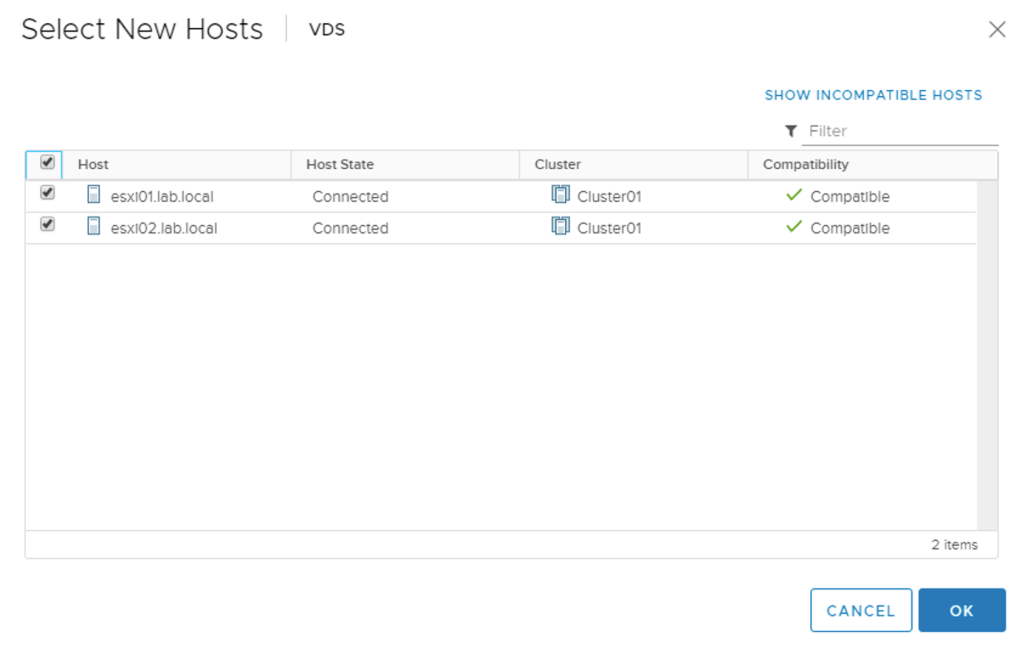
Task: Click the green checkmark for esxi01 compatibility
Action: click(x=794, y=195)
